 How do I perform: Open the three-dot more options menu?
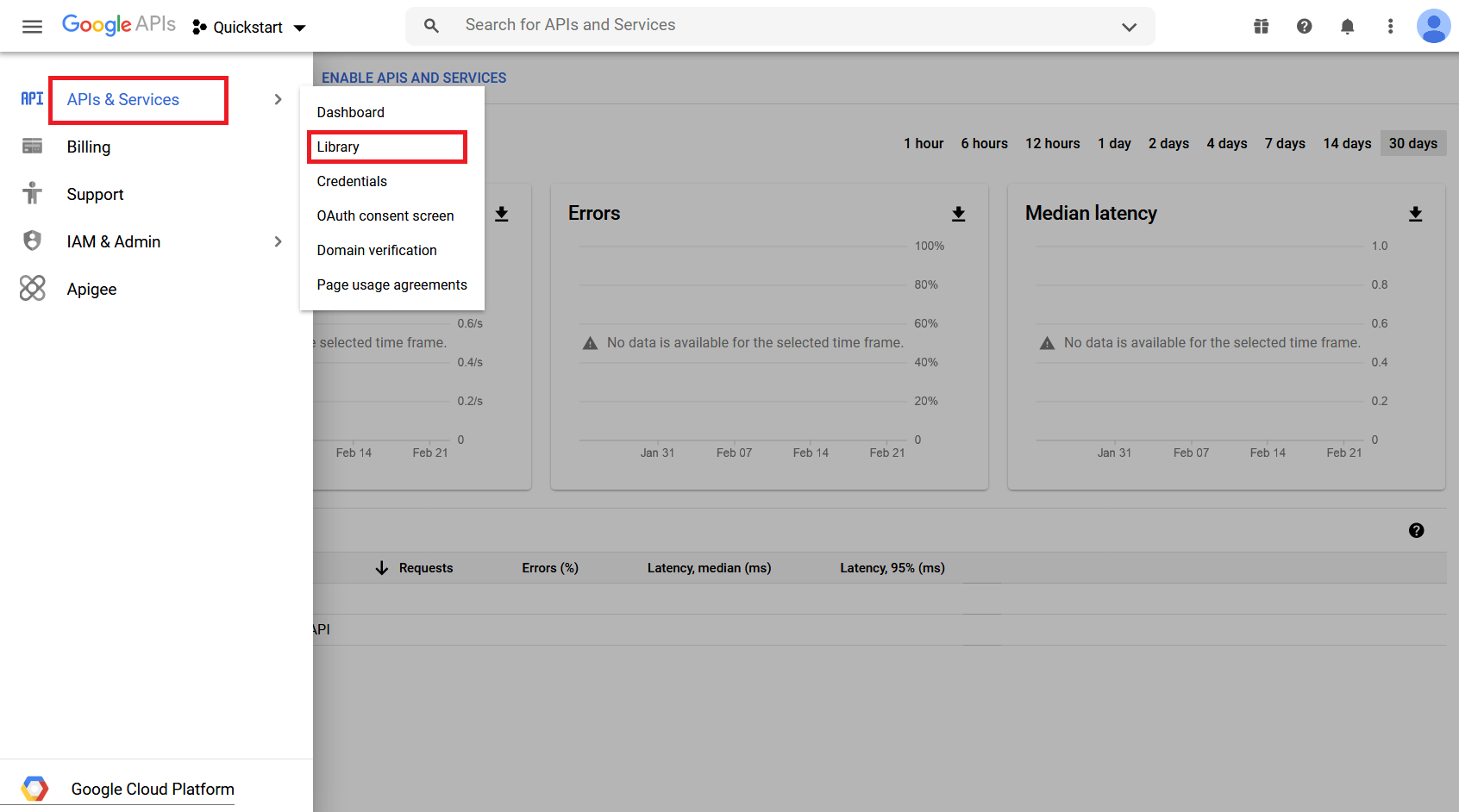(1390, 27)
